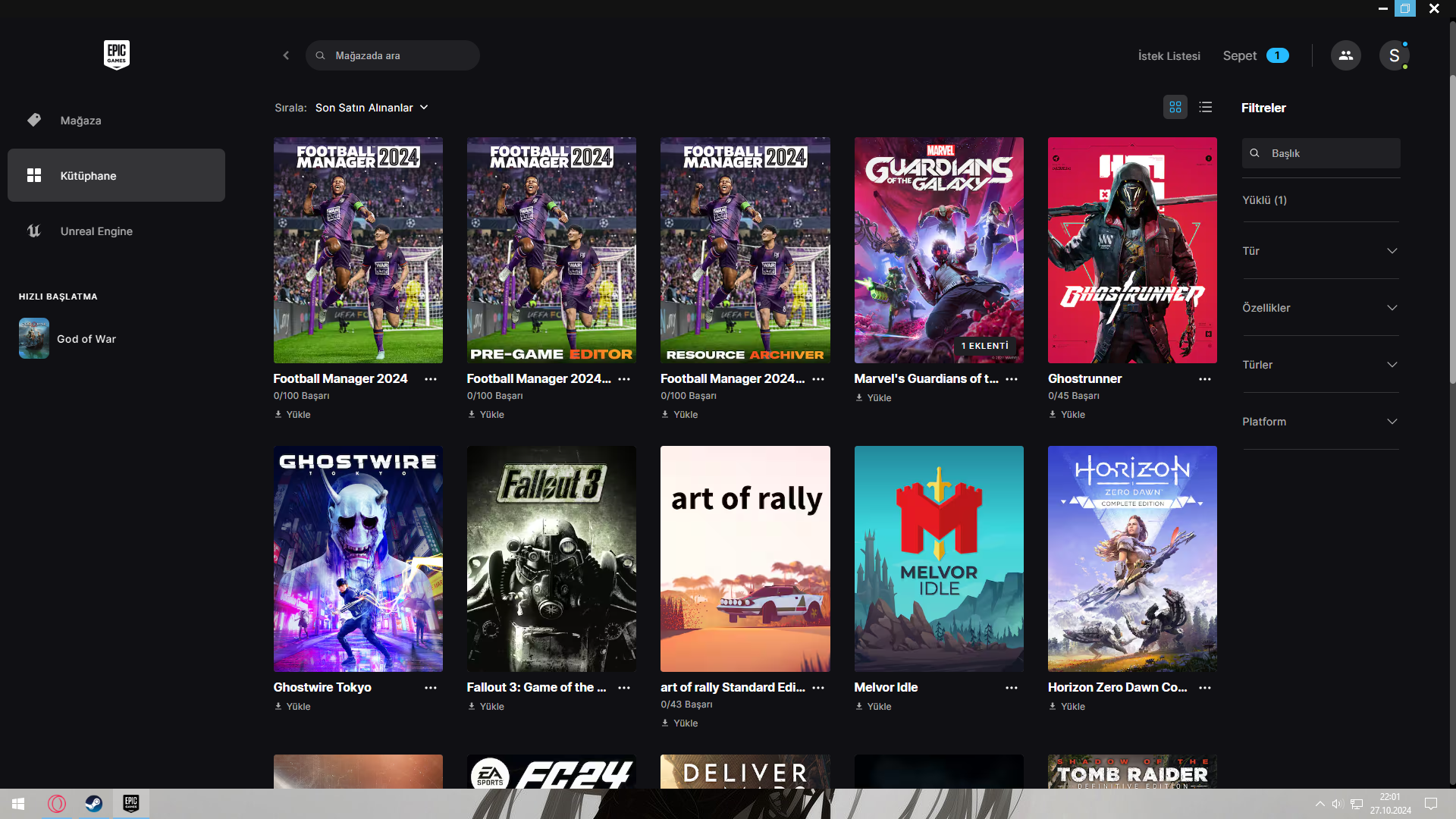The height and width of the screenshot is (819, 1456).
Task: Open Steam from the taskbar
Action: [x=94, y=803]
